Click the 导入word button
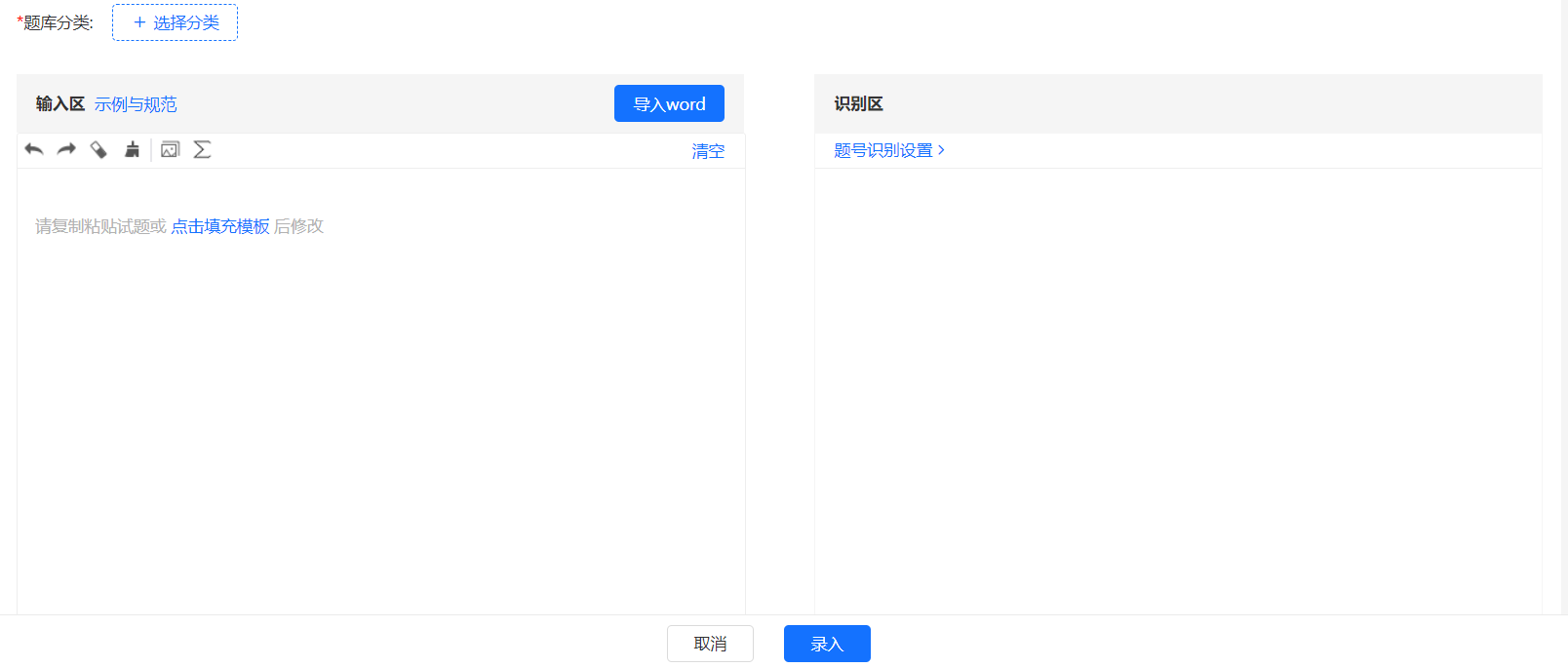 point(669,103)
